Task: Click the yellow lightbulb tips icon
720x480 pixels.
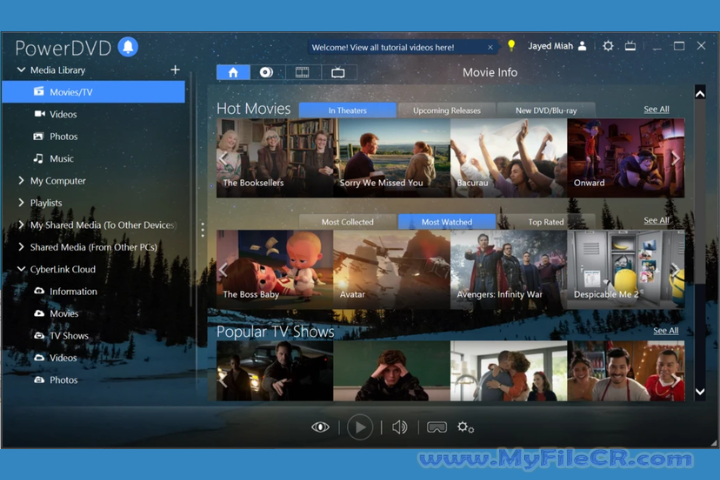Action: pos(511,45)
